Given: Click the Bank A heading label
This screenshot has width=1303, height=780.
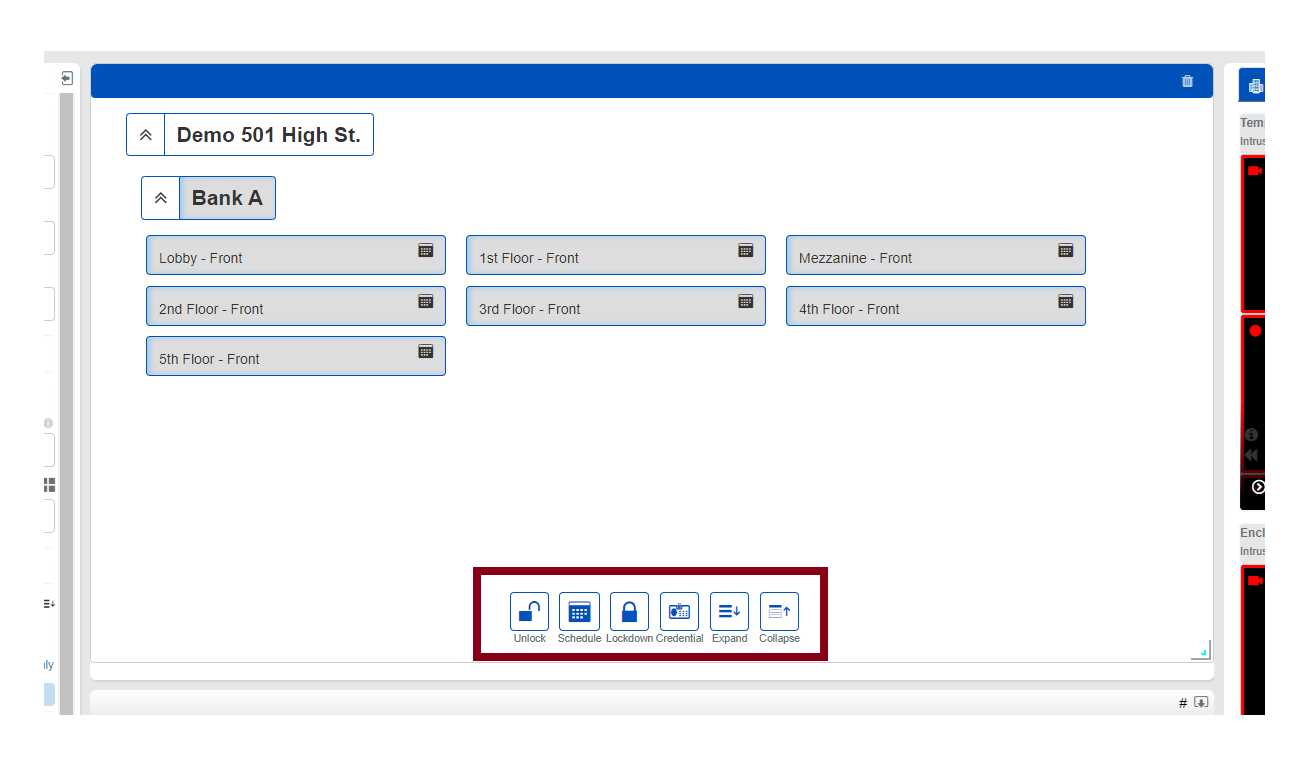Looking at the screenshot, I should tap(227, 198).
